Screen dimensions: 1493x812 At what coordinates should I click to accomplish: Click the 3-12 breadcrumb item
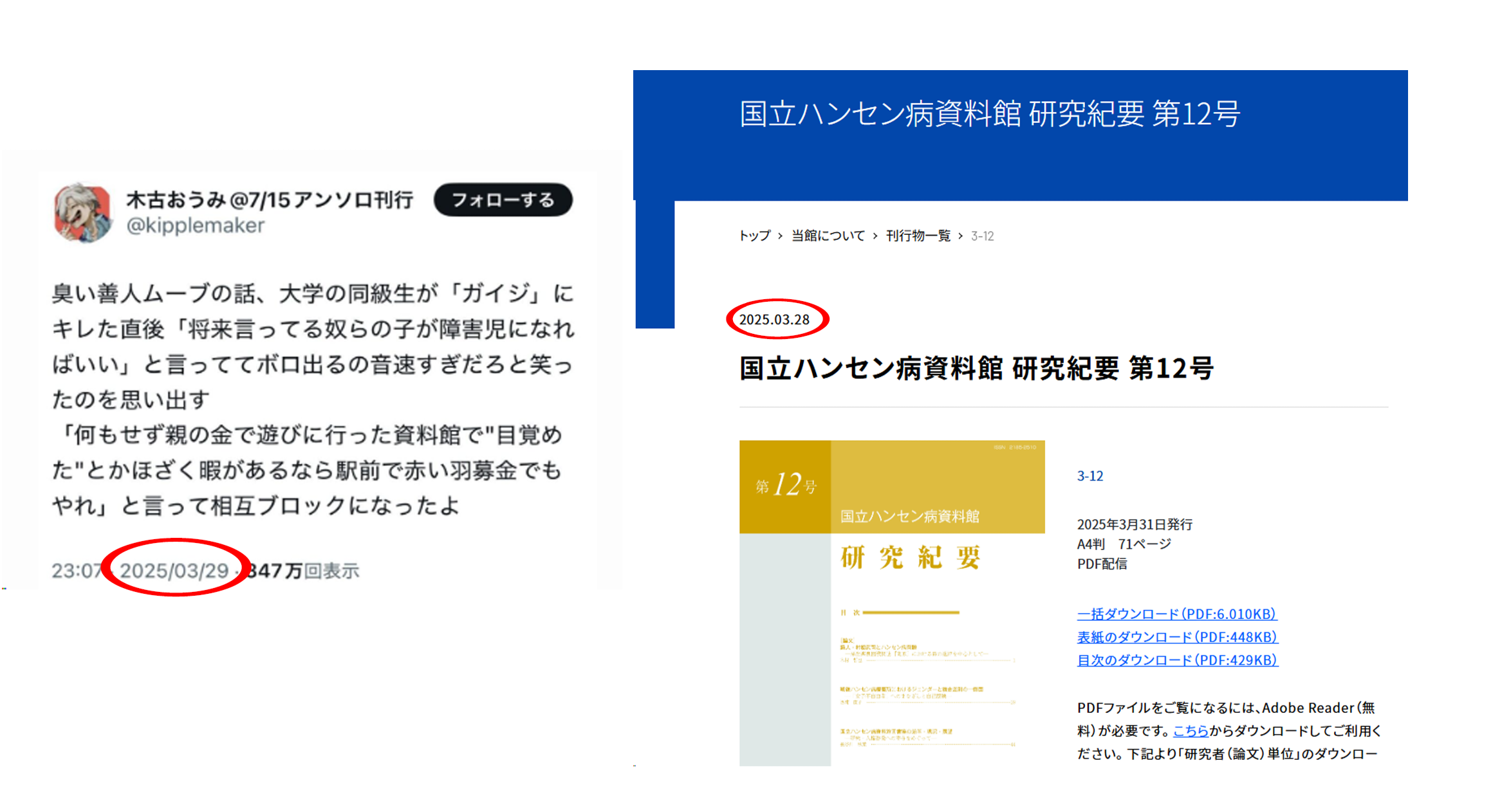pos(982,236)
